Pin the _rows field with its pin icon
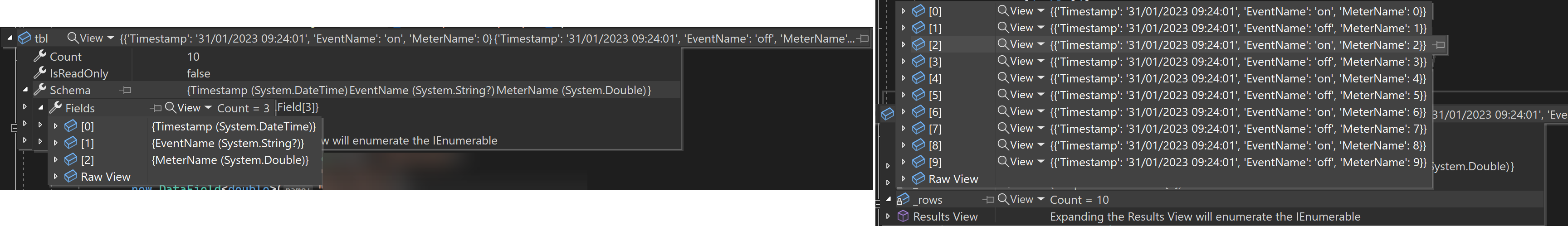The image size is (1568, 226). (988, 199)
